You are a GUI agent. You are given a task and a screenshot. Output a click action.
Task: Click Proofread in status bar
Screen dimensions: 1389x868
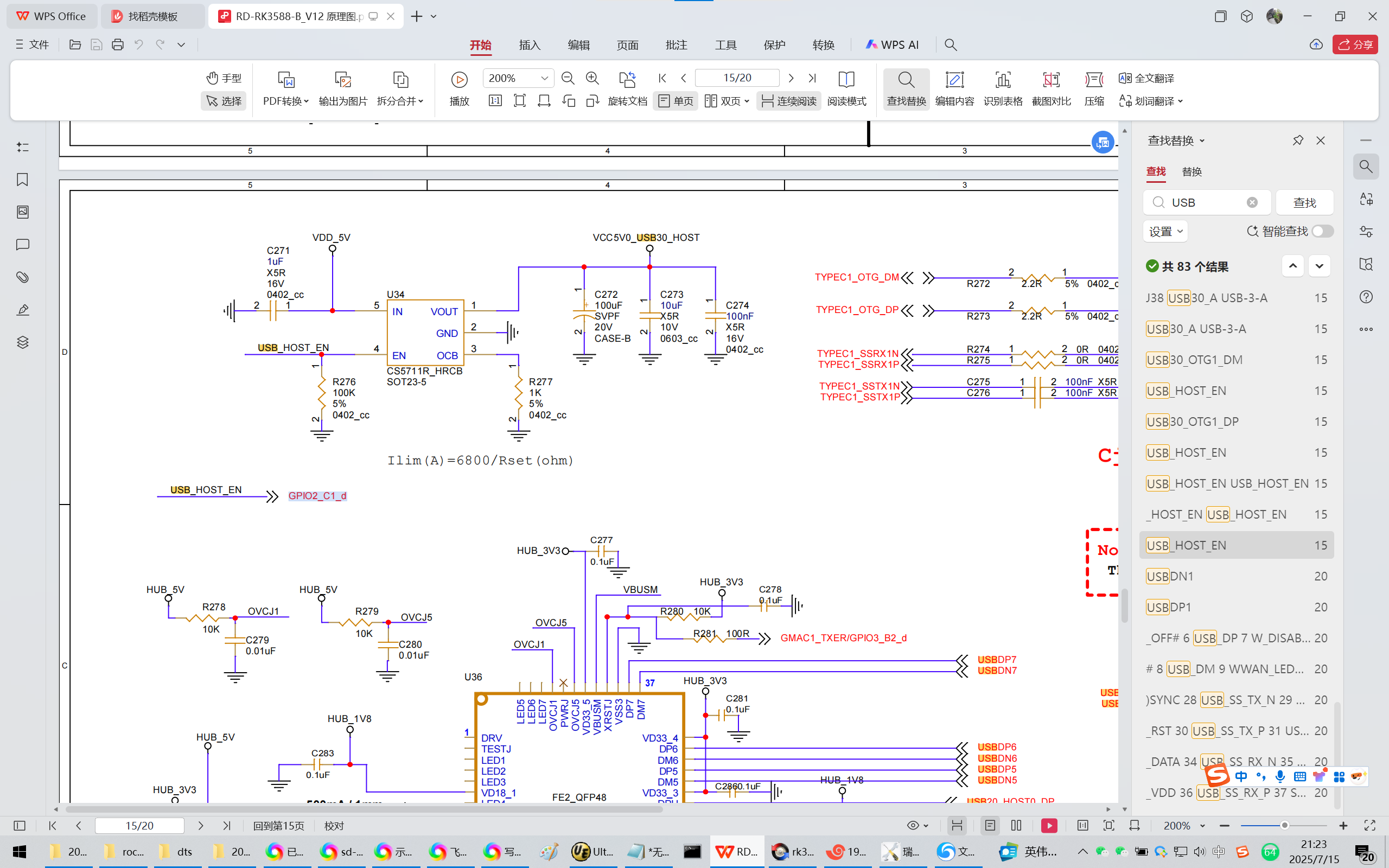pyautogui.click(x=334, y=826)
